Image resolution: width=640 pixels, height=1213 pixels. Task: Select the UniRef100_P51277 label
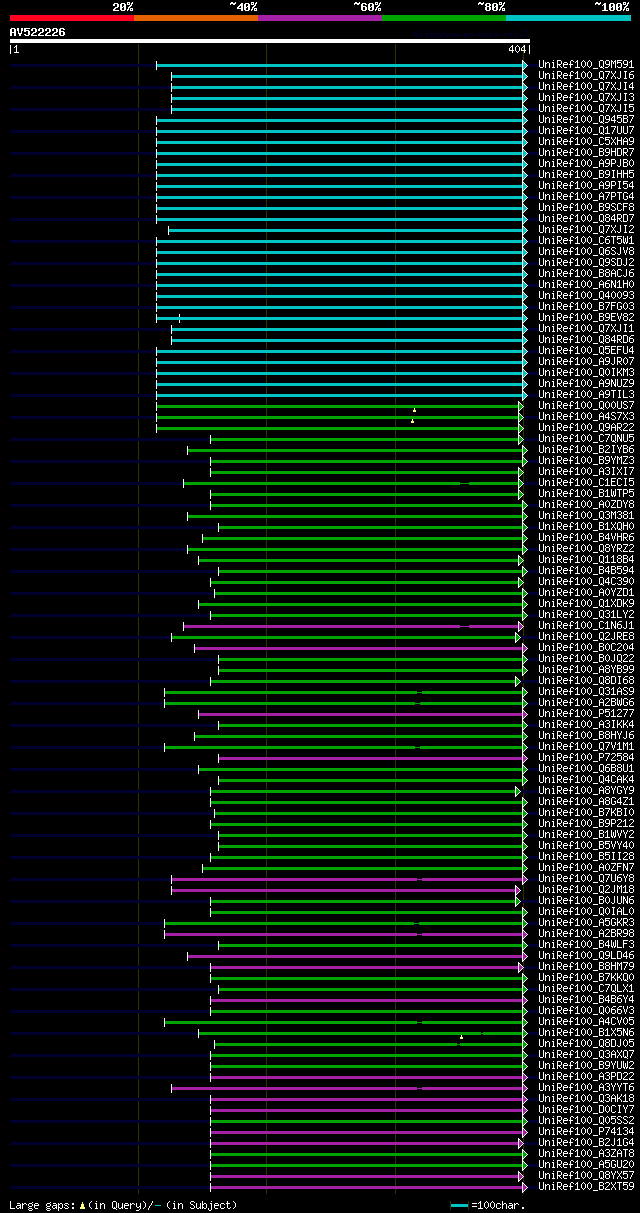586,714
